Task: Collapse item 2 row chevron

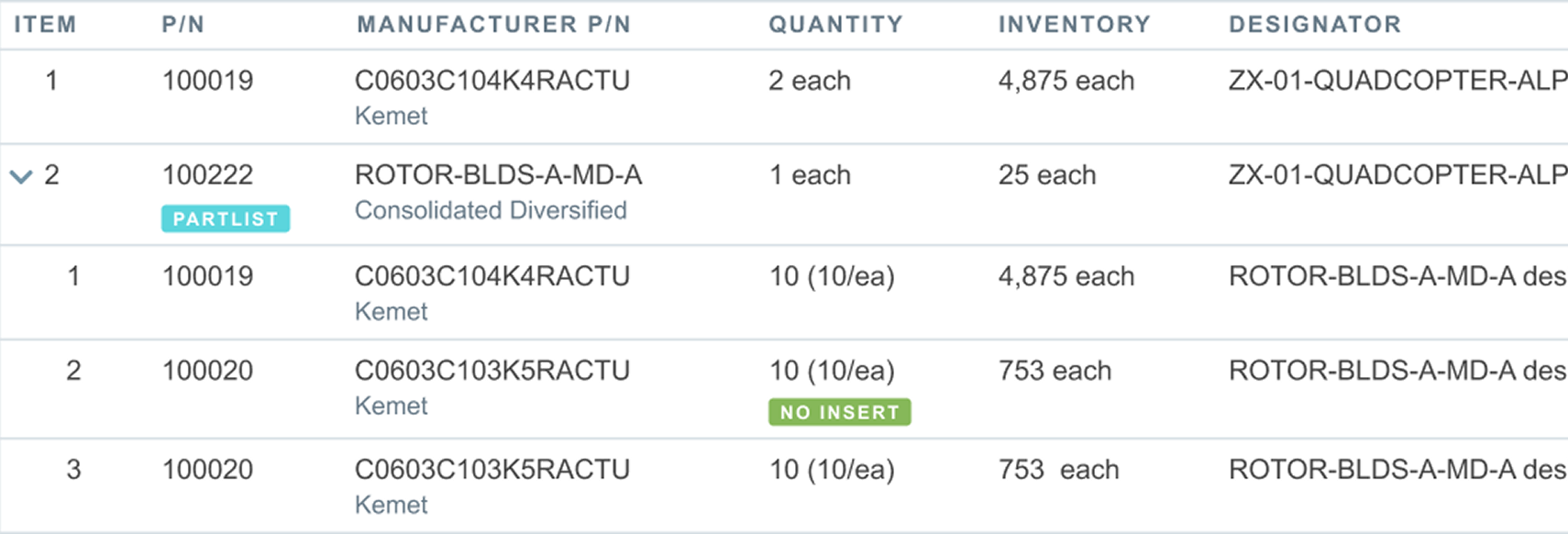Action: (x=20, y=176)
